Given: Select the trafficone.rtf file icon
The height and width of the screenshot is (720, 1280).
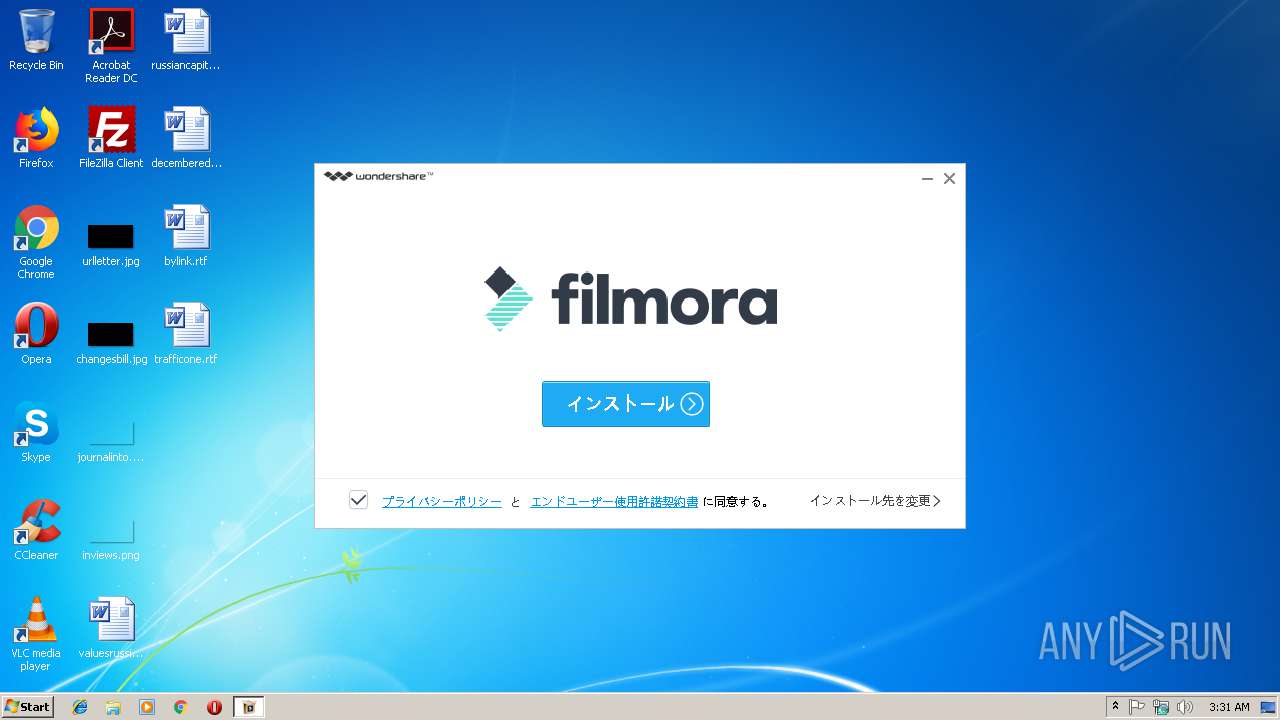Looking at the screenshot, I should point(186,334).
